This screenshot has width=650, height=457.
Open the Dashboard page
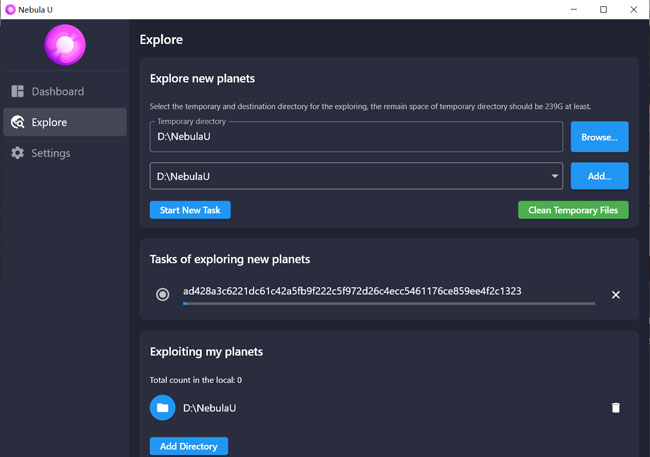57,92
